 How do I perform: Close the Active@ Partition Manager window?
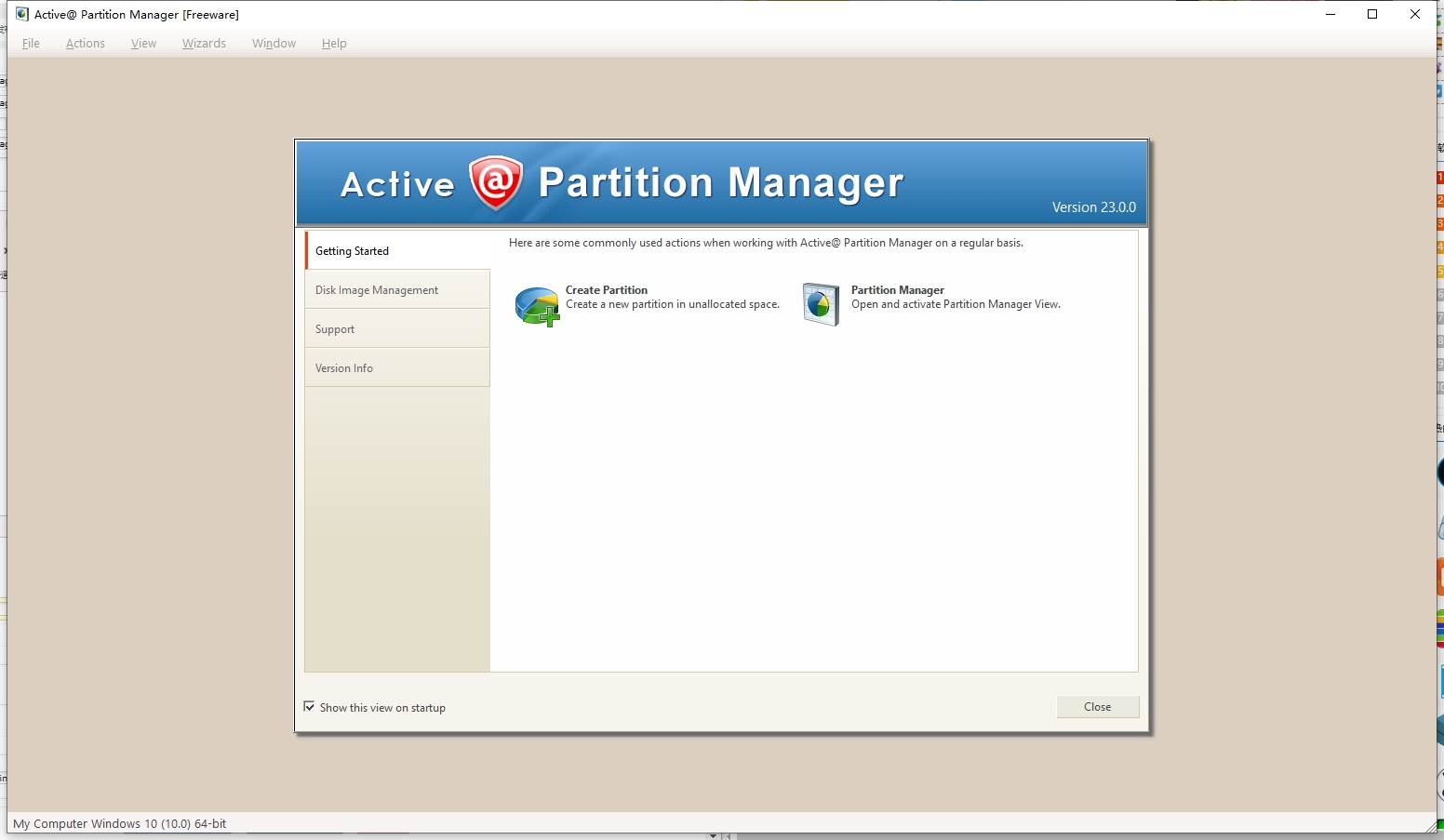click(x=1415, y=14)
